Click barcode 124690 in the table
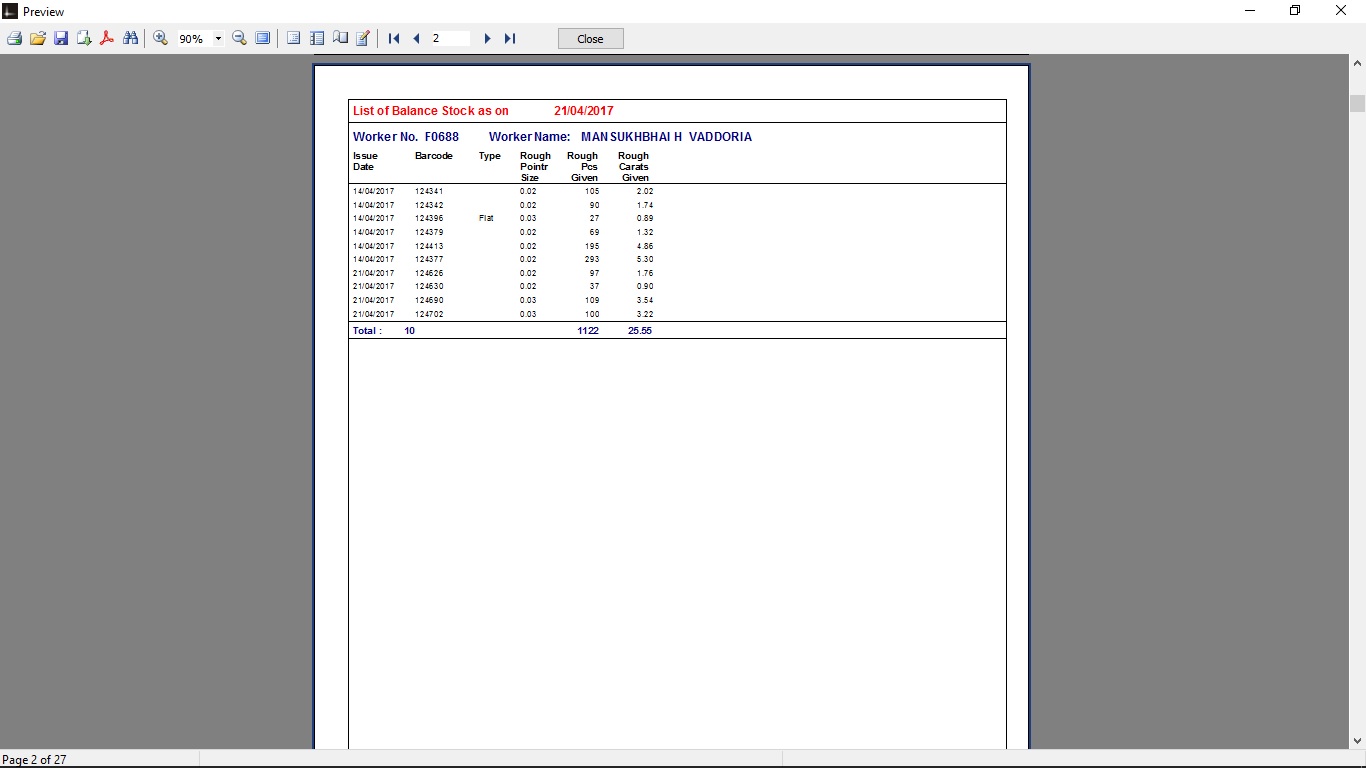The height and width of the screenshot is (768, 1366). tap(429, 300)
